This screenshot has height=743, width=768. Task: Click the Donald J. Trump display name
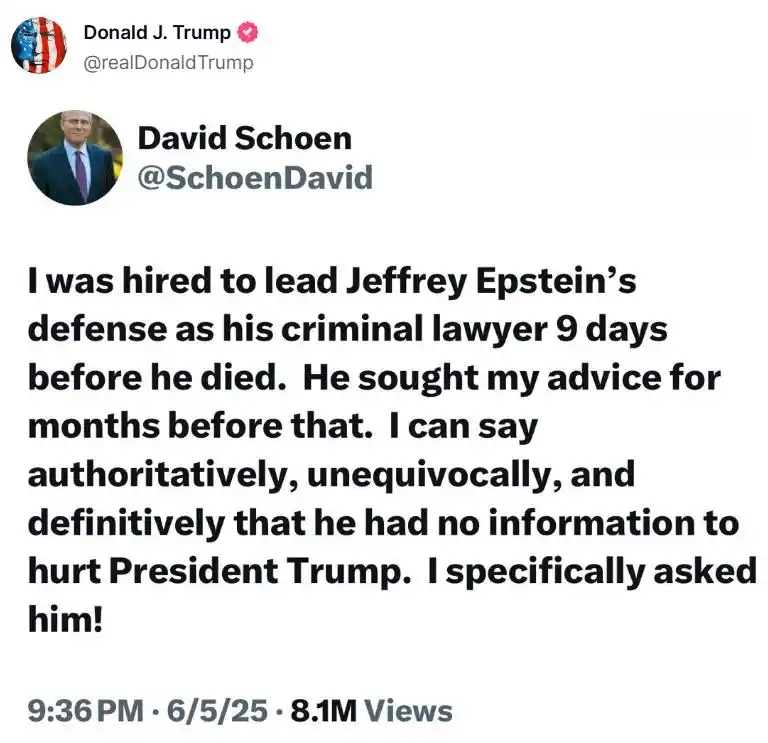[157, 32]
